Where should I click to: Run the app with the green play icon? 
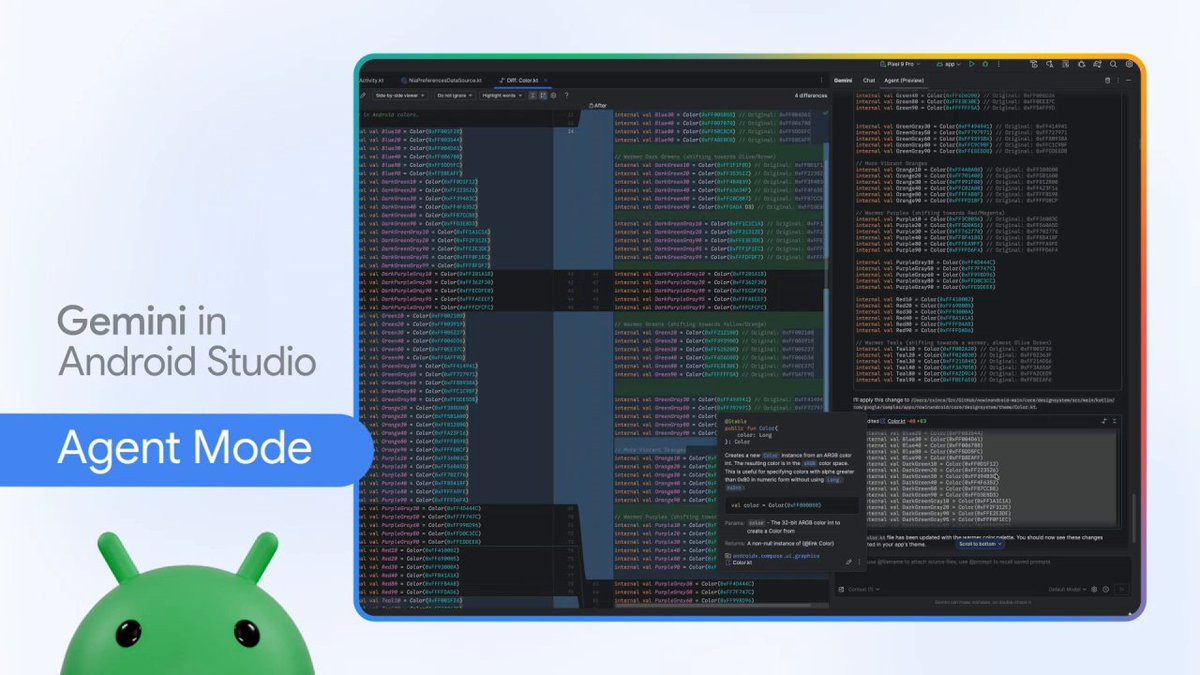[972, 64]
